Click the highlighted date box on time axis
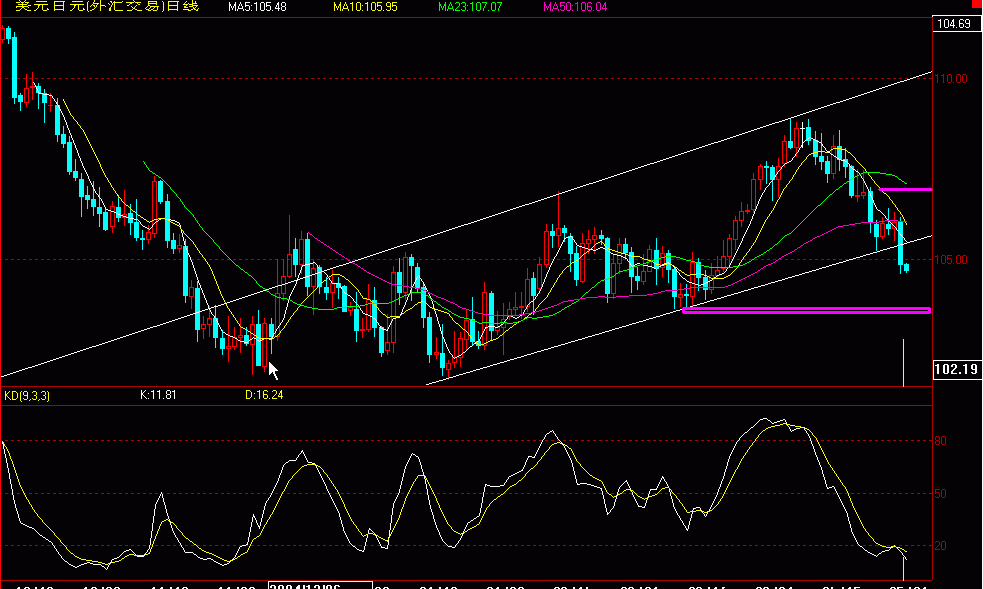Image resolution: width=984 pixels, height=589 pixels. [x=320, y=586]
